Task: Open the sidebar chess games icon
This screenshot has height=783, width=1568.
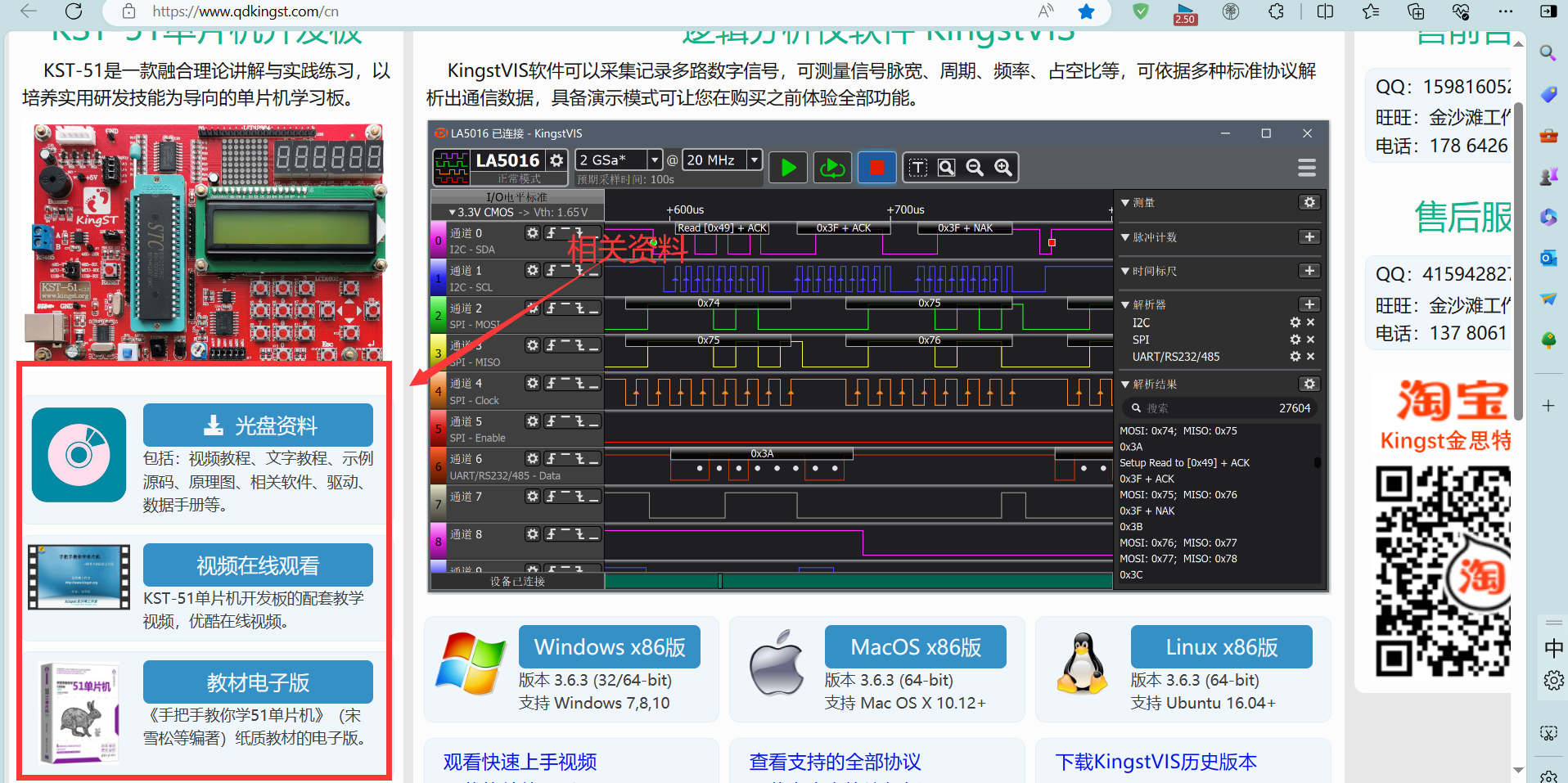Action: click(x=1548, y=176)
